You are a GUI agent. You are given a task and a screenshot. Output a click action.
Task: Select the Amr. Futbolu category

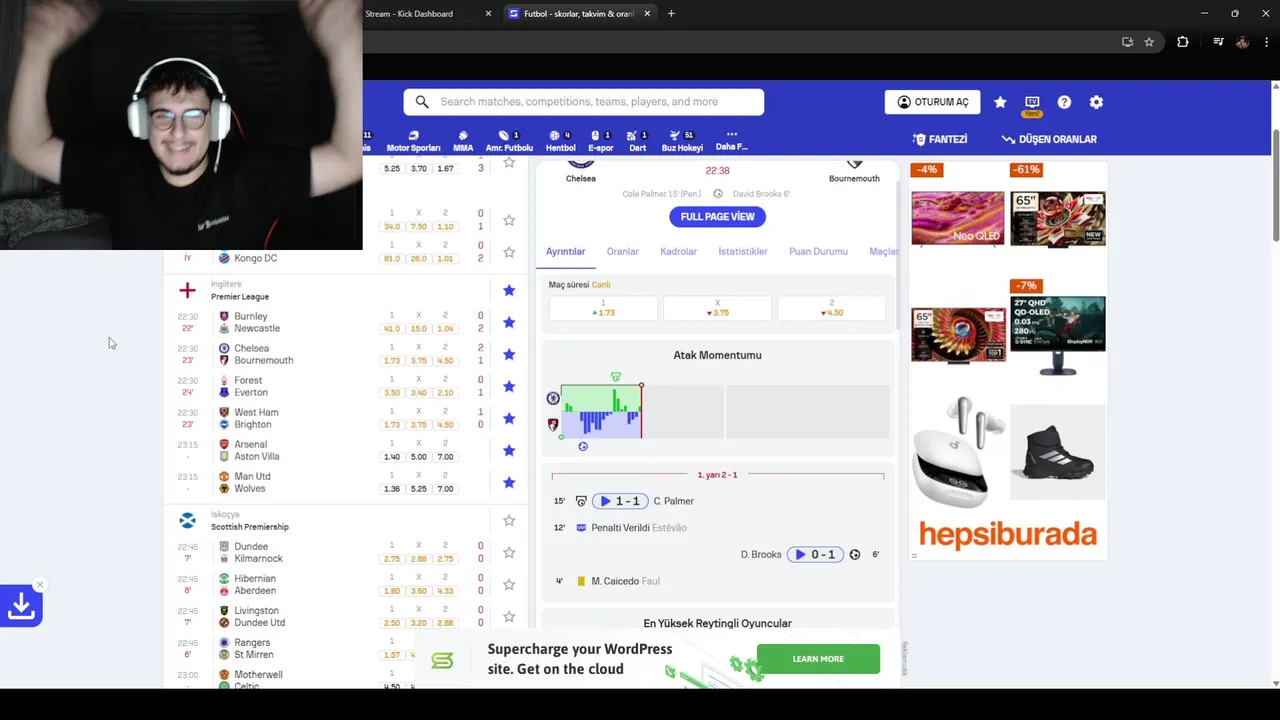pos(509,141)
